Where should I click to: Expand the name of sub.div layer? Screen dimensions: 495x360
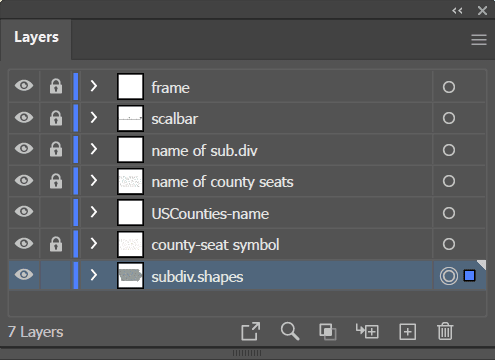(94, 149)
